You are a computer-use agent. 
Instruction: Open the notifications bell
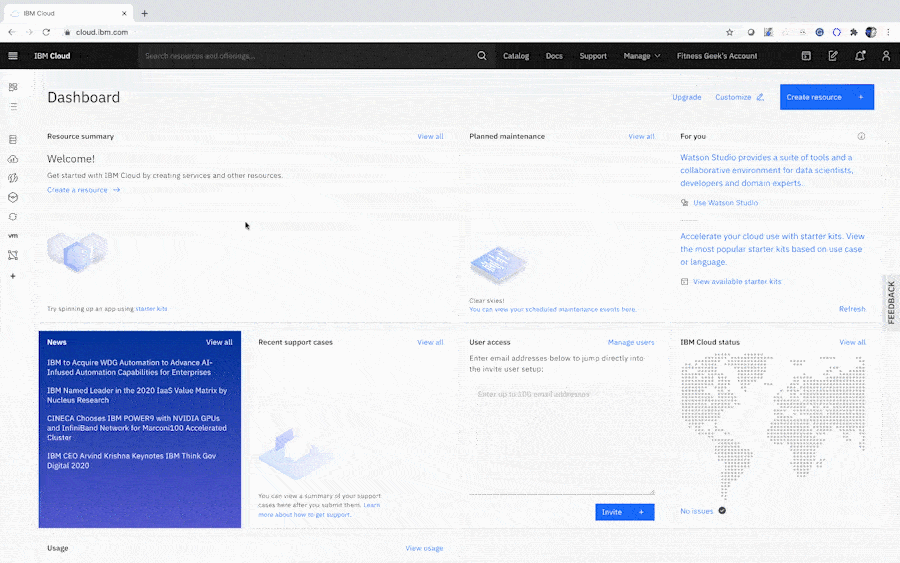point(860,56)
